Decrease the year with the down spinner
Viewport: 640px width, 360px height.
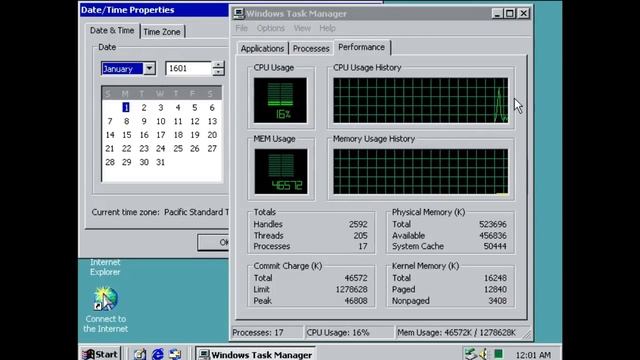pyautogui.click(x=218, y=72)
